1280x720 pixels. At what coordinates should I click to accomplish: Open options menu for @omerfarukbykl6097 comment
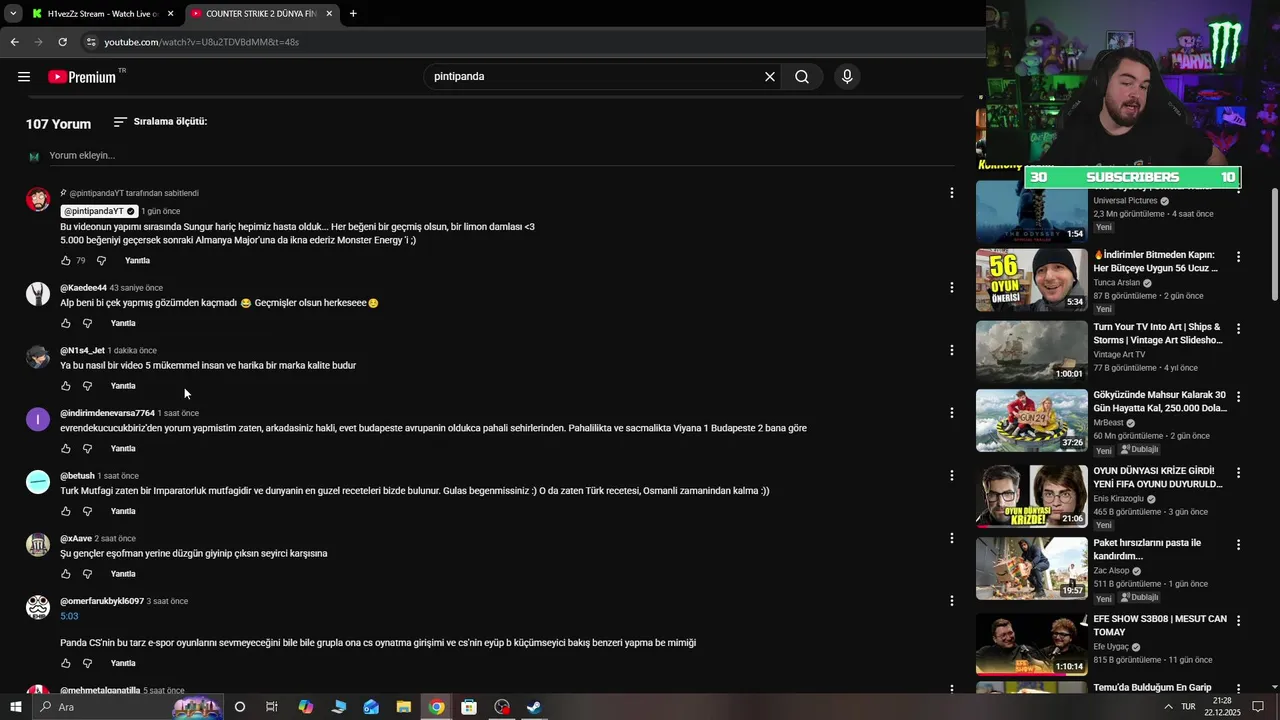point(951,601)
